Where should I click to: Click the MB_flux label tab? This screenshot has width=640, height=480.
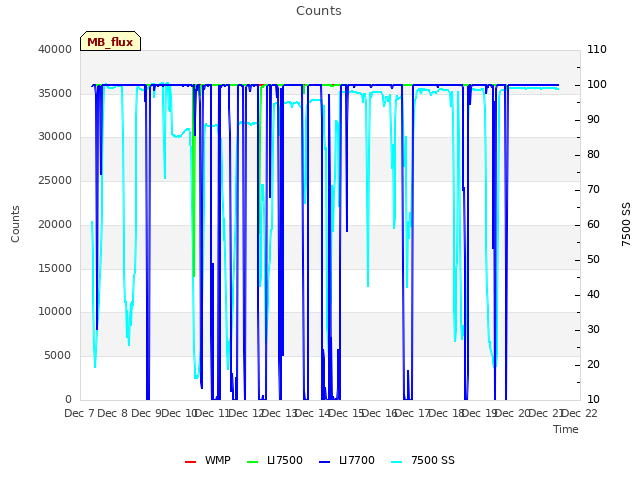coord(110,41)
